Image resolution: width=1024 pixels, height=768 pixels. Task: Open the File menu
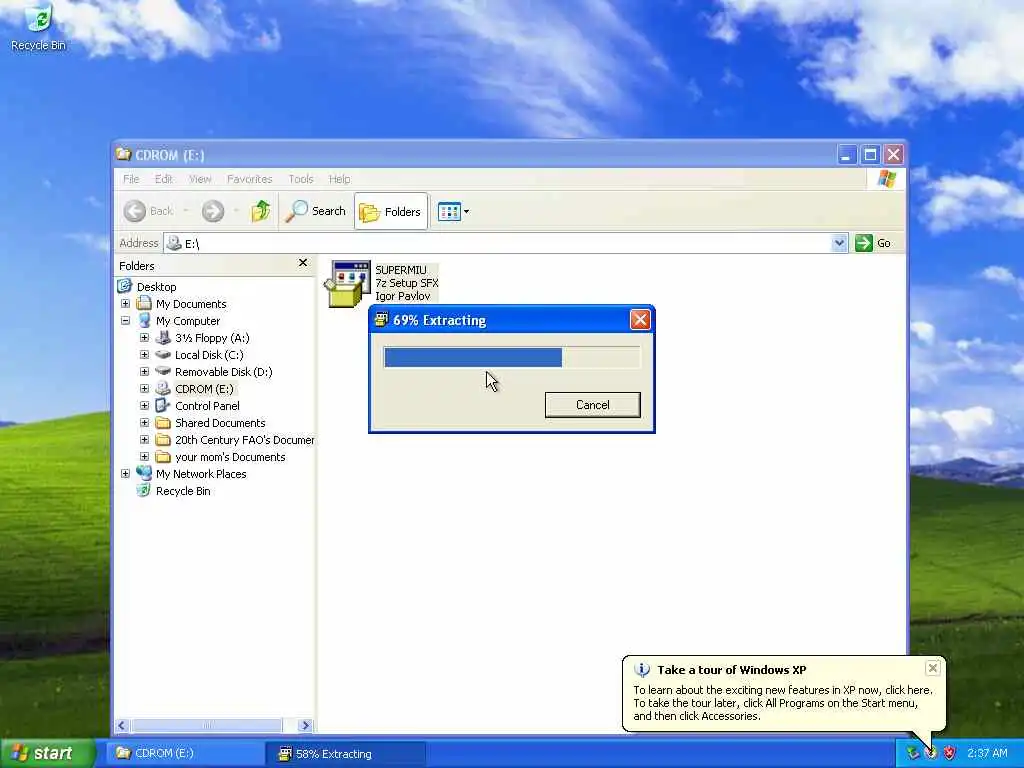coord(131,179)
